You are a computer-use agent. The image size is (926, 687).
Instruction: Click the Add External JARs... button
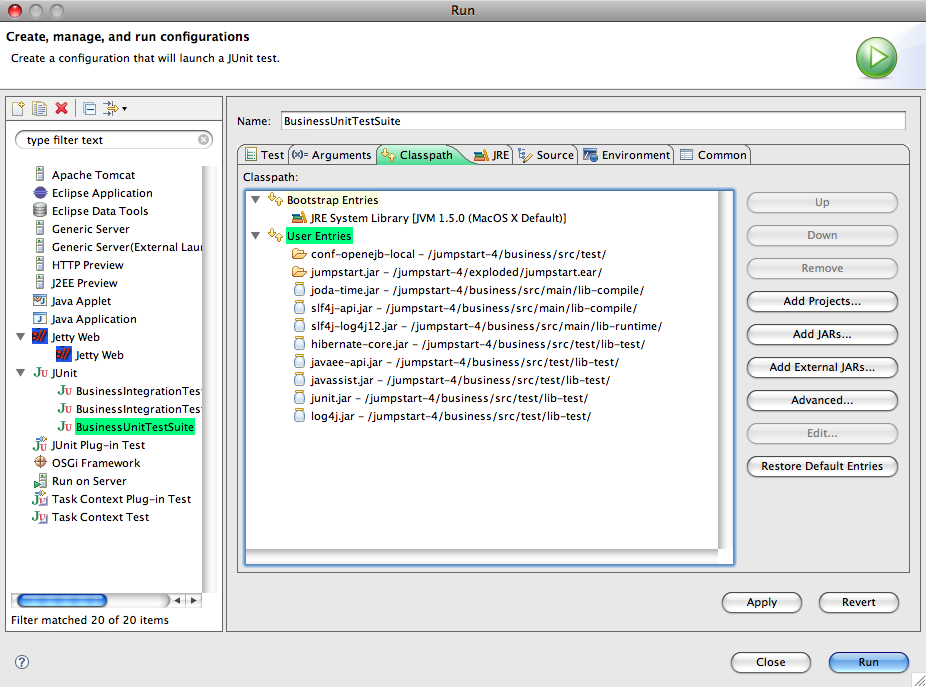pyautogui.click(x=822, y=367)
